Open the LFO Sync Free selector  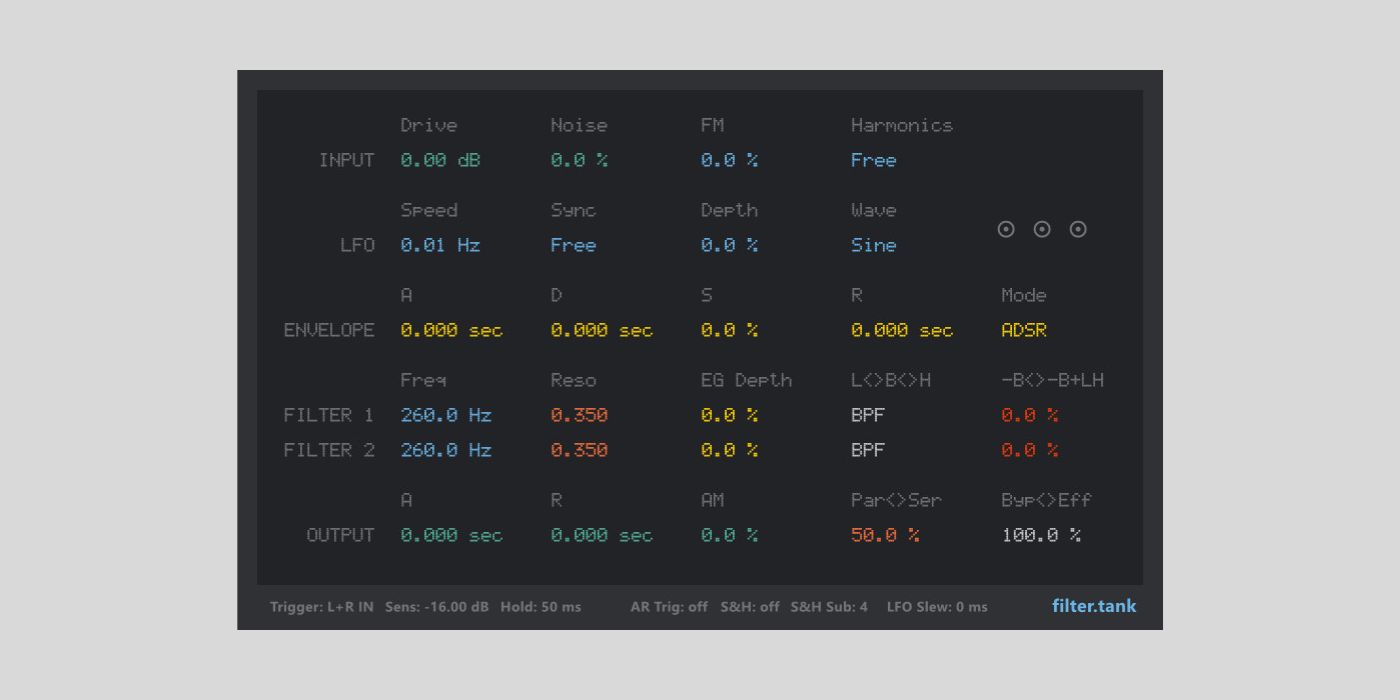(x=573, y=245)
